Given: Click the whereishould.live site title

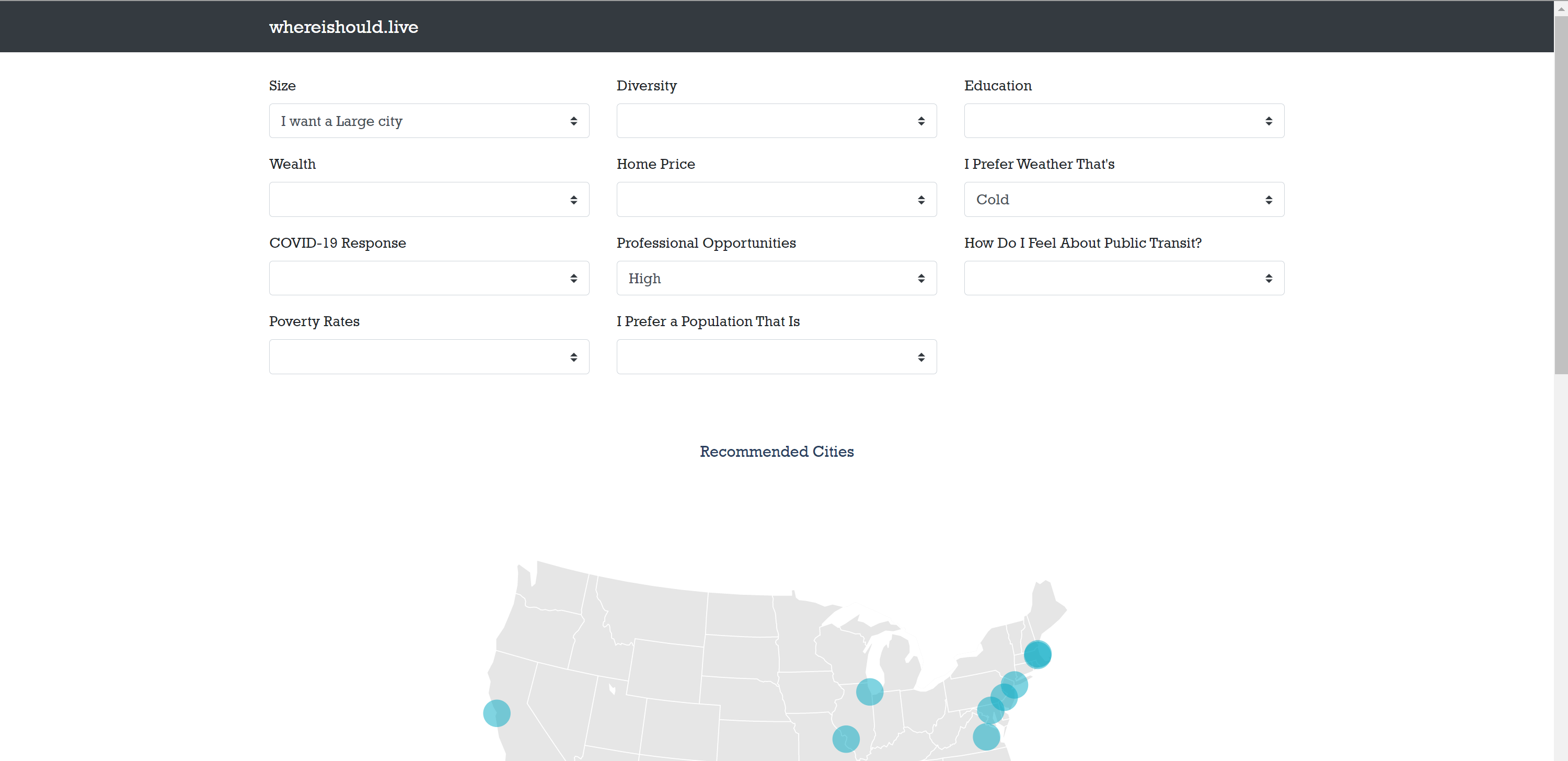Looking at the screenshot, I should (x=343, y=27).
